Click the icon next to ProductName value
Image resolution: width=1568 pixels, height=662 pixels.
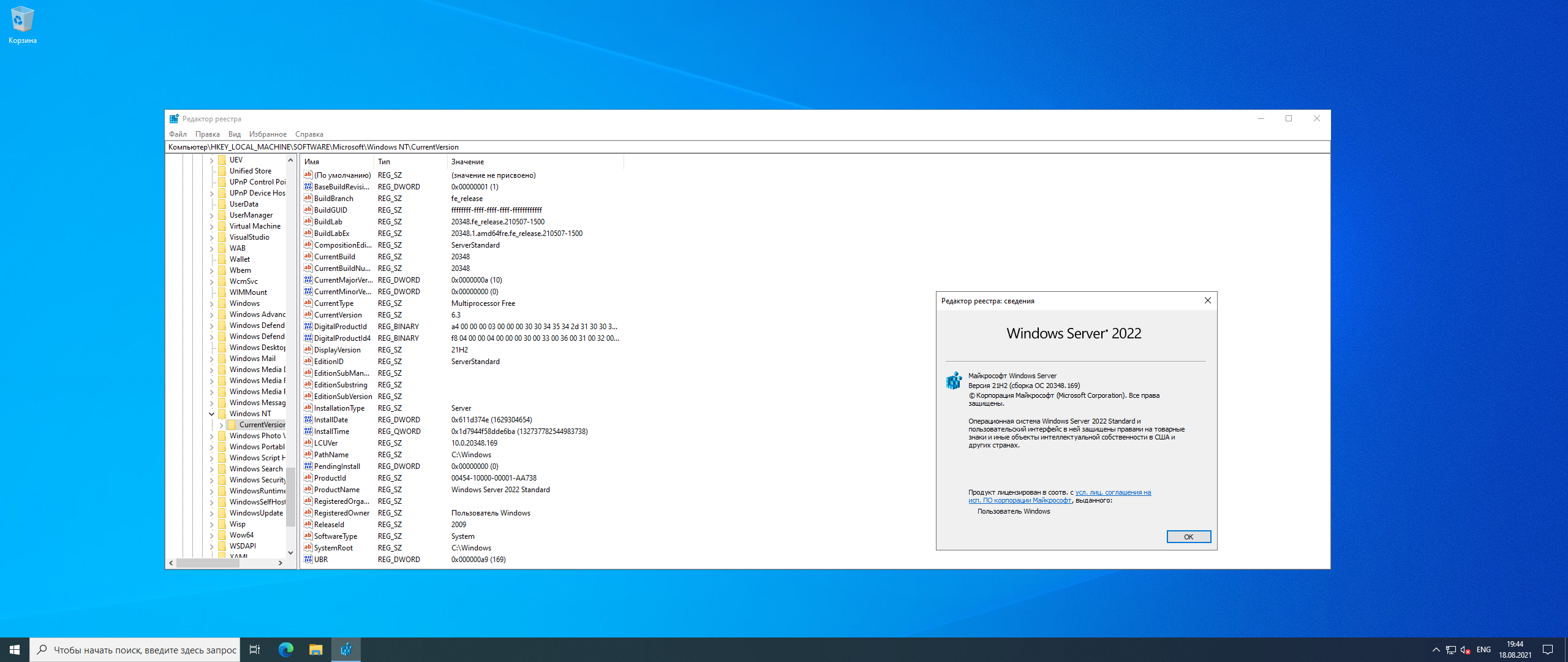(308, 490)
